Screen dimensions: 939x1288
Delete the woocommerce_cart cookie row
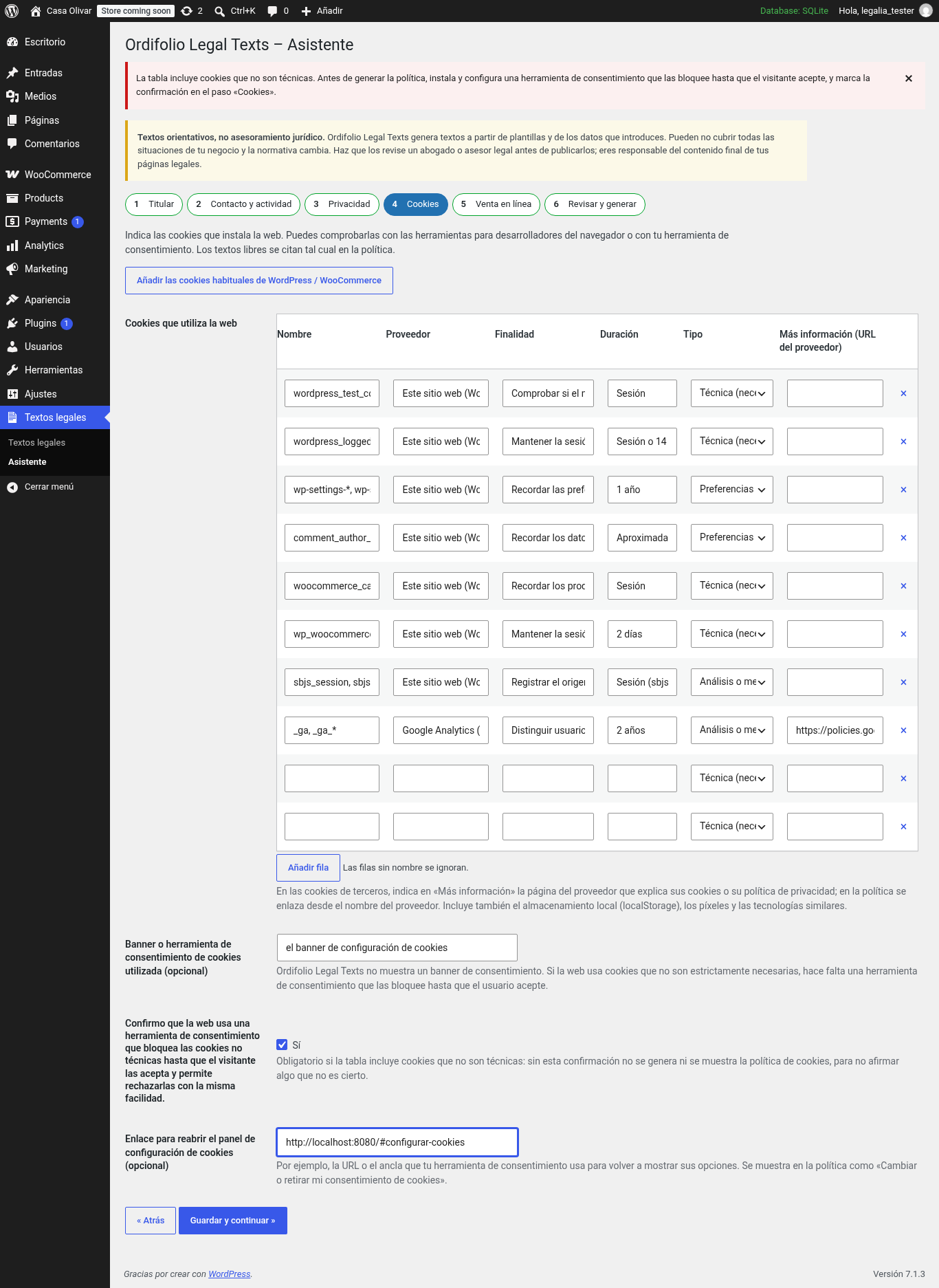(x=903, y=586)
